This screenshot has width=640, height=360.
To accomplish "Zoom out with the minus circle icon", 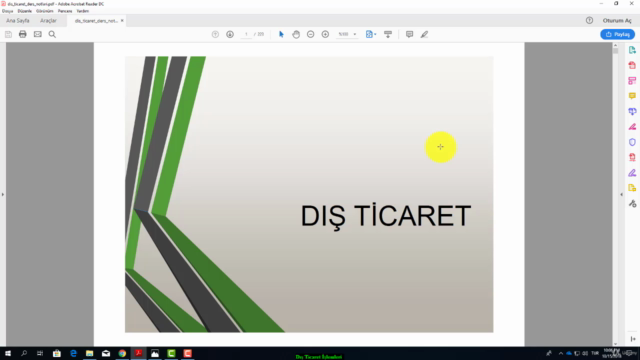I will tap(311, 34).
